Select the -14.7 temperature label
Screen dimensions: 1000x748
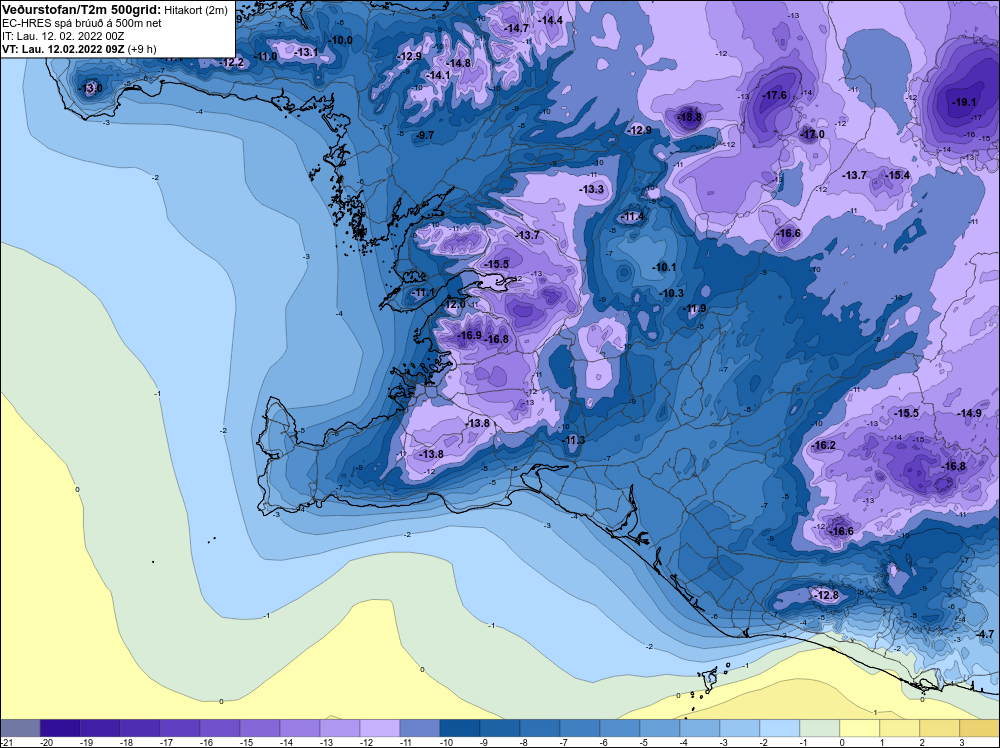tap(517, 28)
